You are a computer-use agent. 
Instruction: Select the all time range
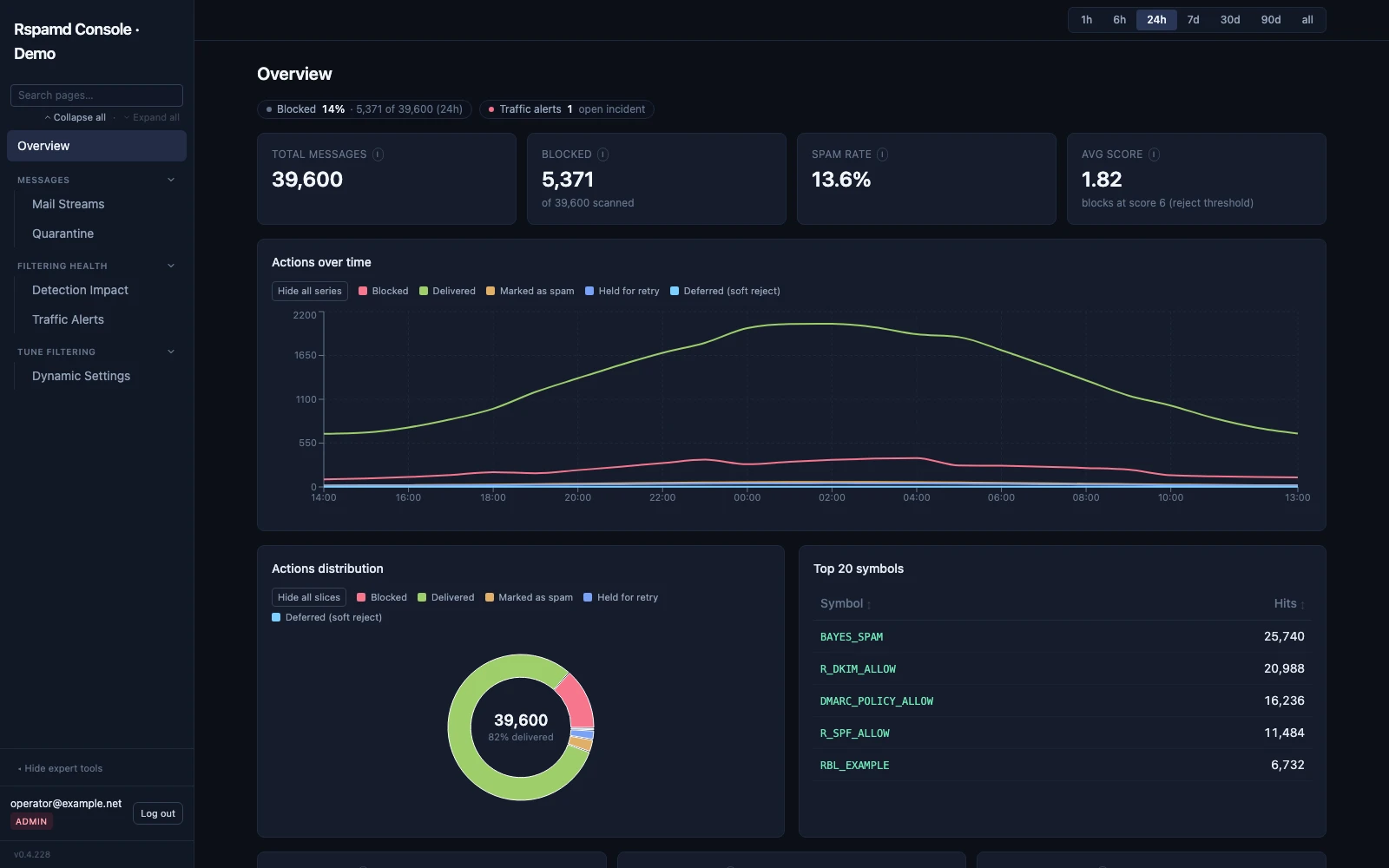coord(1307,20)
